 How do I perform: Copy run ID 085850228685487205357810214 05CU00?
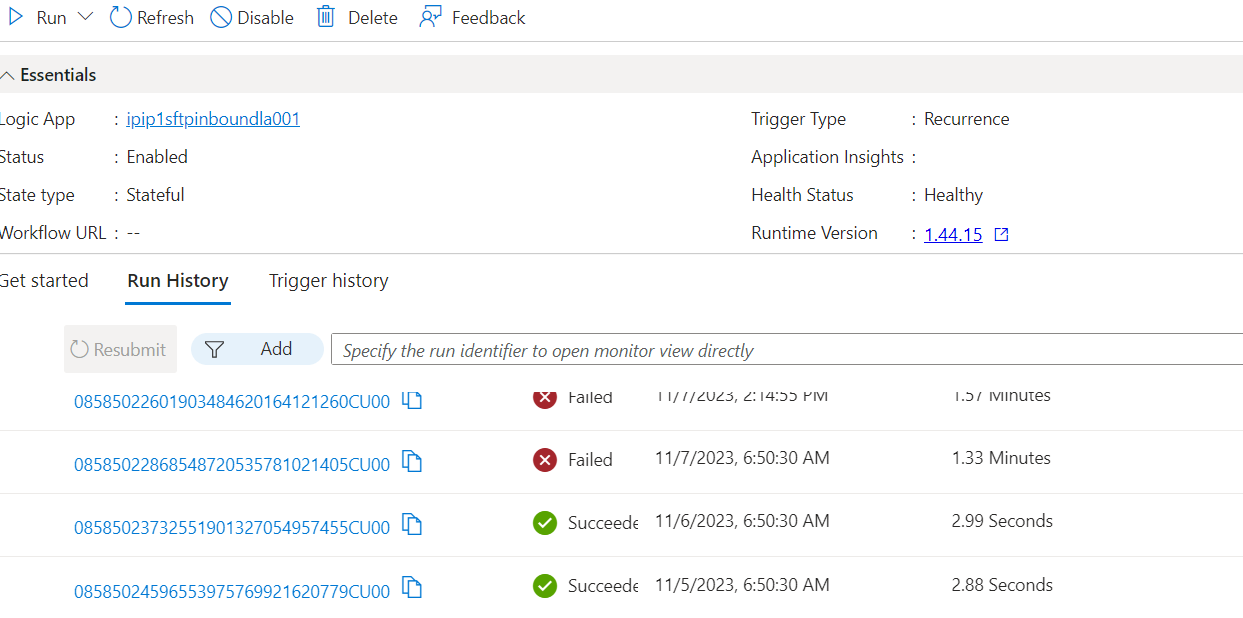click(x=412, y=463)
